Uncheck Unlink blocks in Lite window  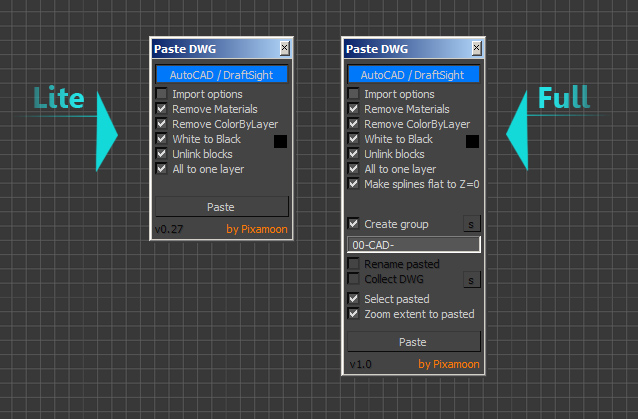pos(162,154)
